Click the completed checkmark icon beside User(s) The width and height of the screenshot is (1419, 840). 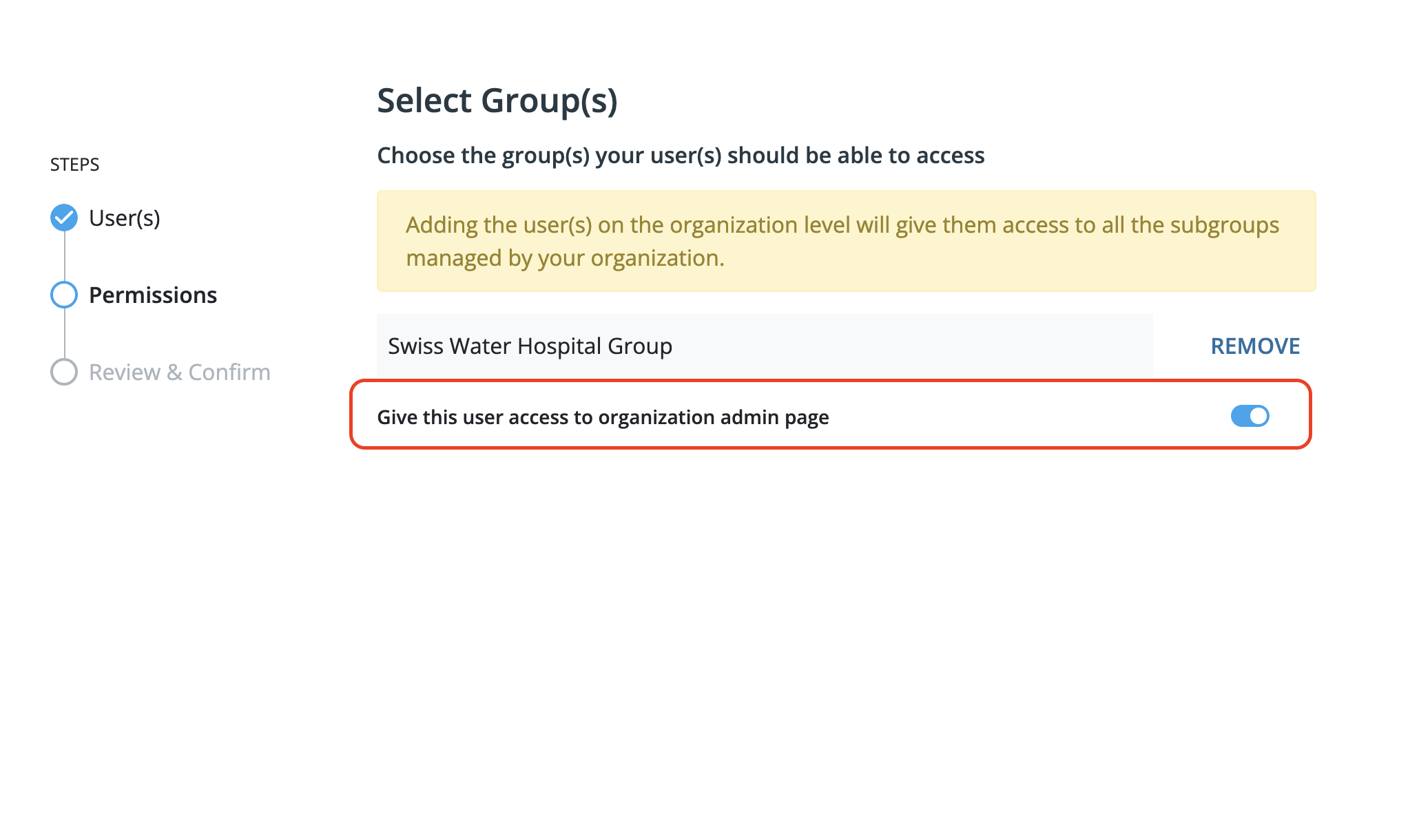64,218
